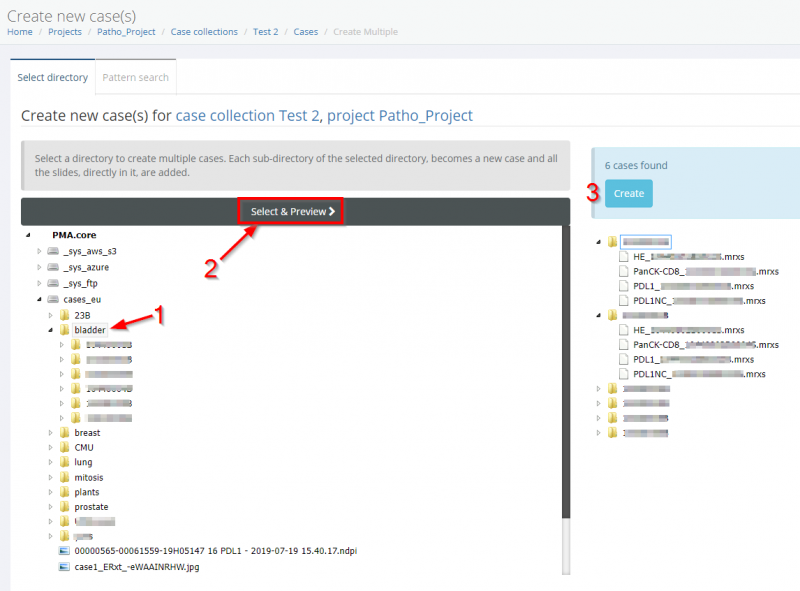Click the _sys_azure drive icon
The height and width of the screenshot is (591, 800).
53,267
